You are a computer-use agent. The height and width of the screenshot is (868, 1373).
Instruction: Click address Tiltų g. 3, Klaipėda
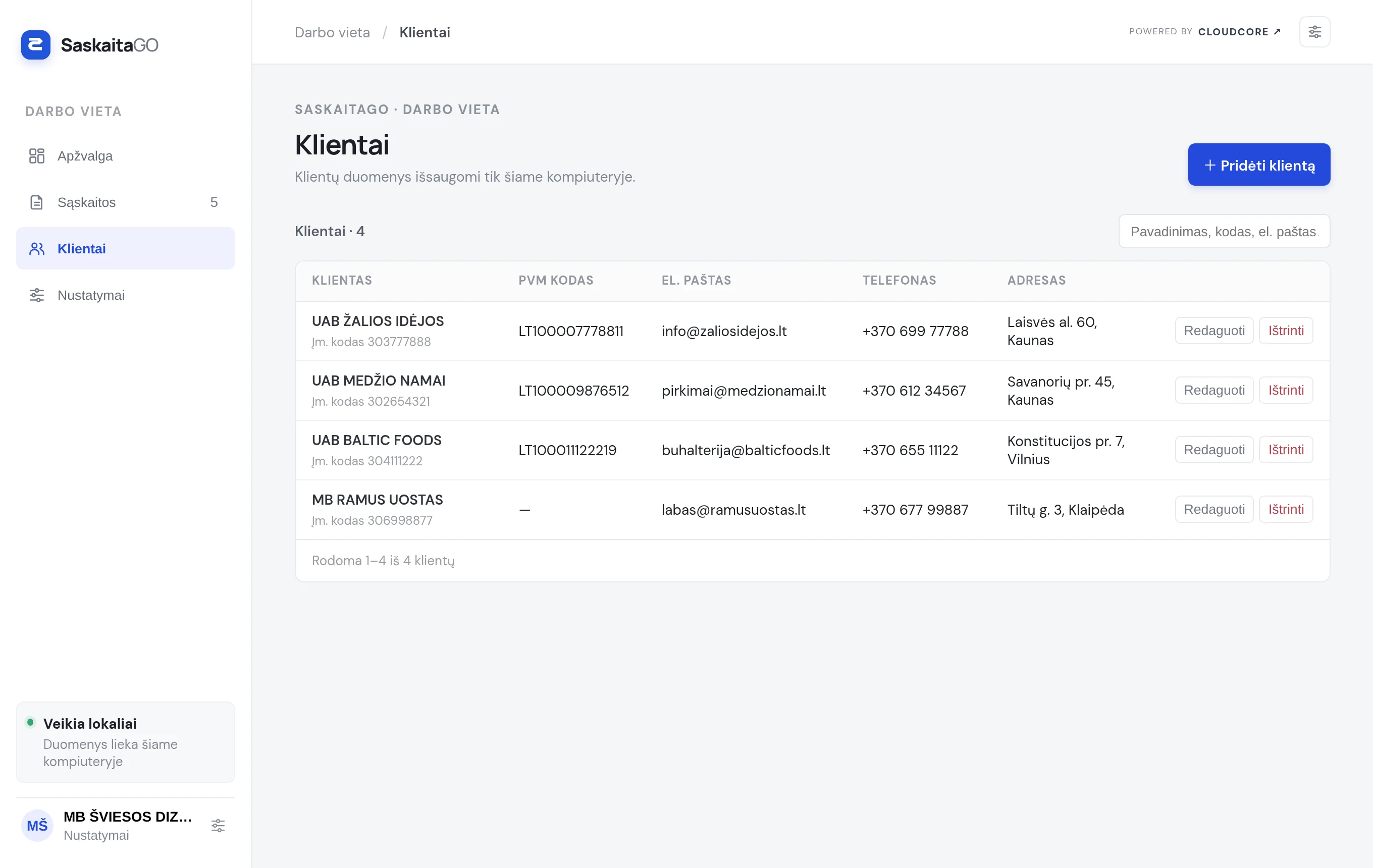coord(1065,510)
